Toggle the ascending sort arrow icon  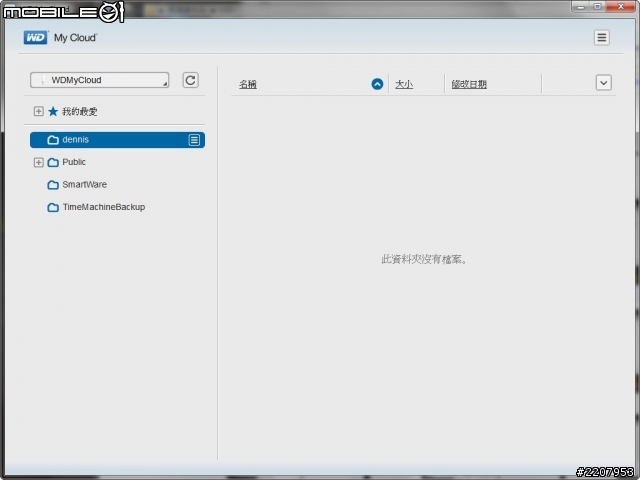[x=377, y=84]
